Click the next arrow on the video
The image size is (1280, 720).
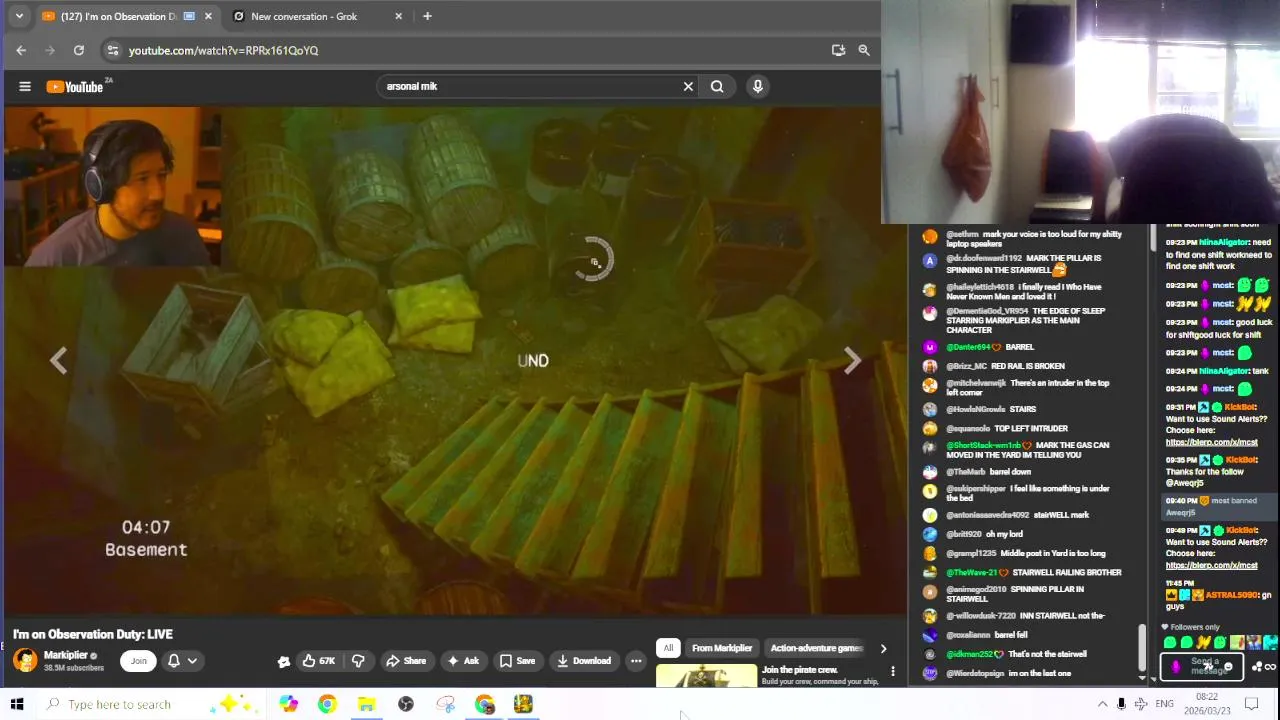tap(852, 361)
